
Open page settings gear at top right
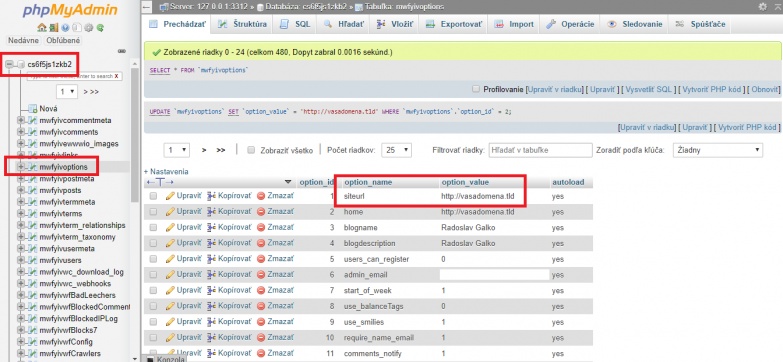click(763, 7)
